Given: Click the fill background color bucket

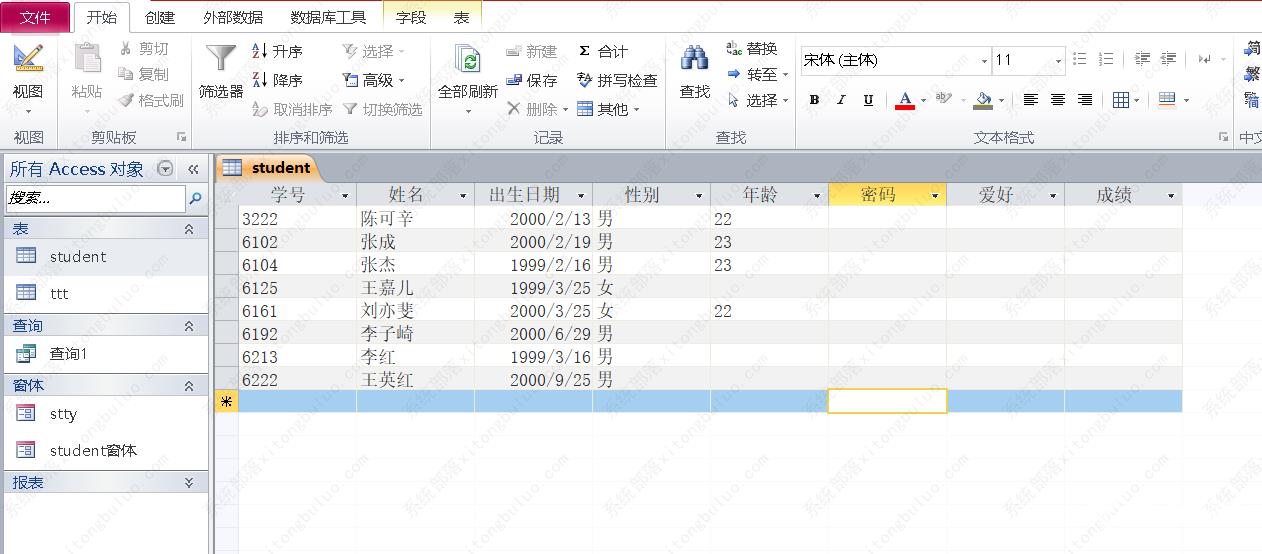Looking at the screenshot, I should [x=982, y=99].
